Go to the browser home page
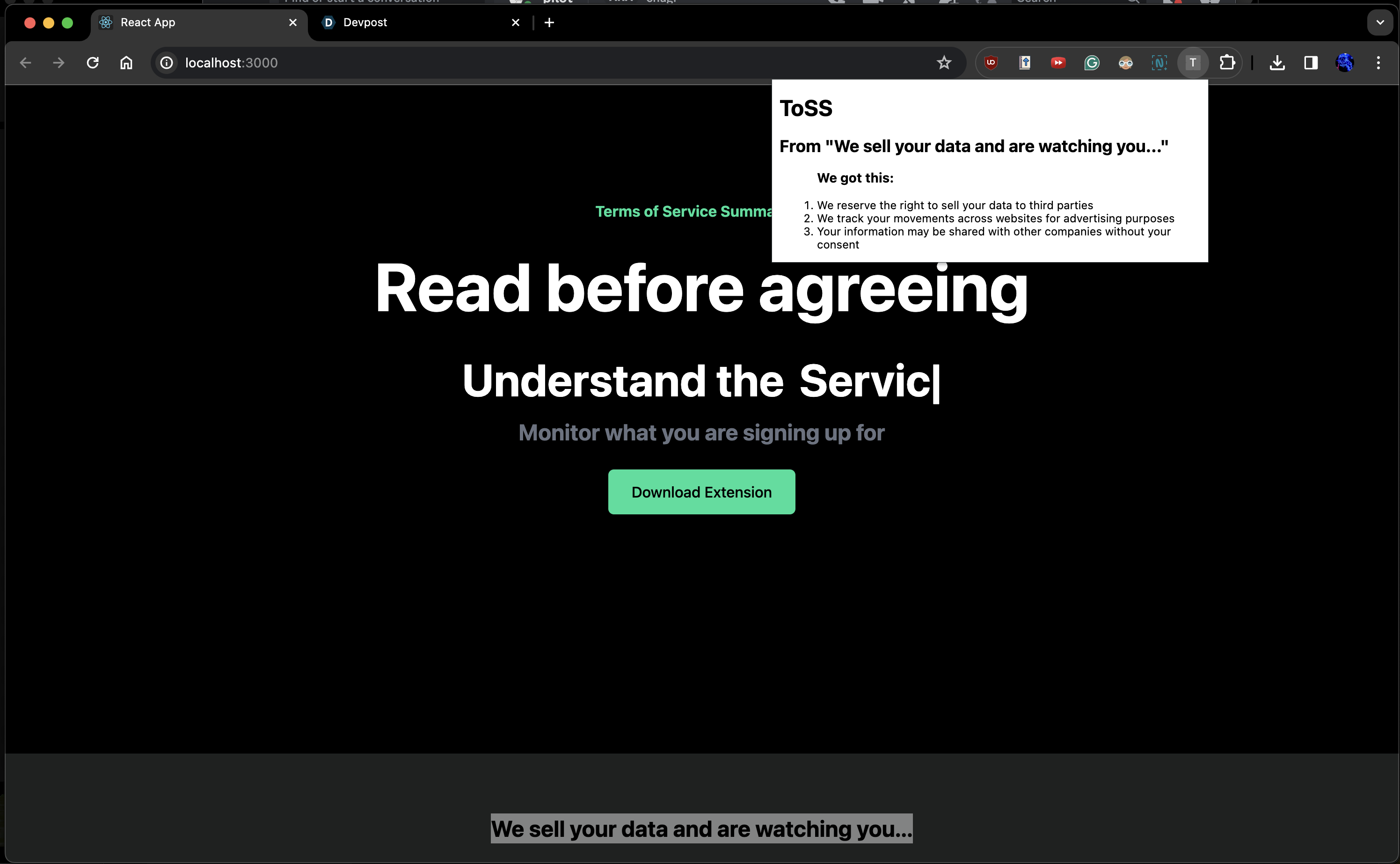This screenshot has height=864, width=1400. point(126,63)
